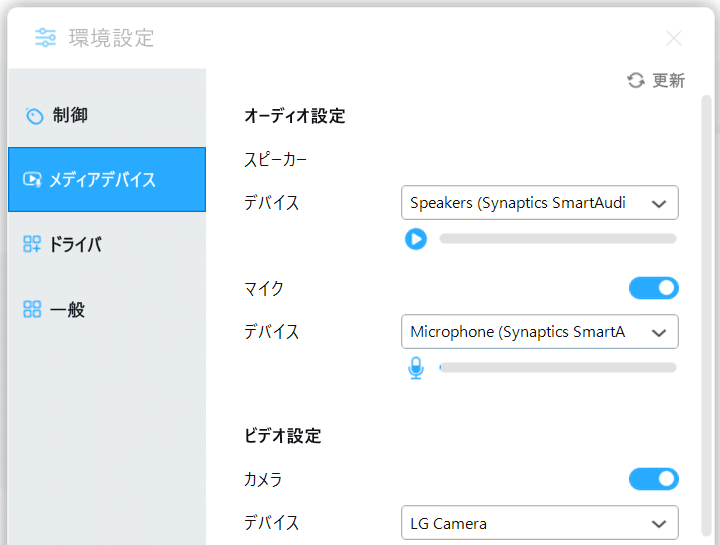Select the メディアデバイス section
The width and height of the screenshot is (720, 545).
(x=107, y=180)
